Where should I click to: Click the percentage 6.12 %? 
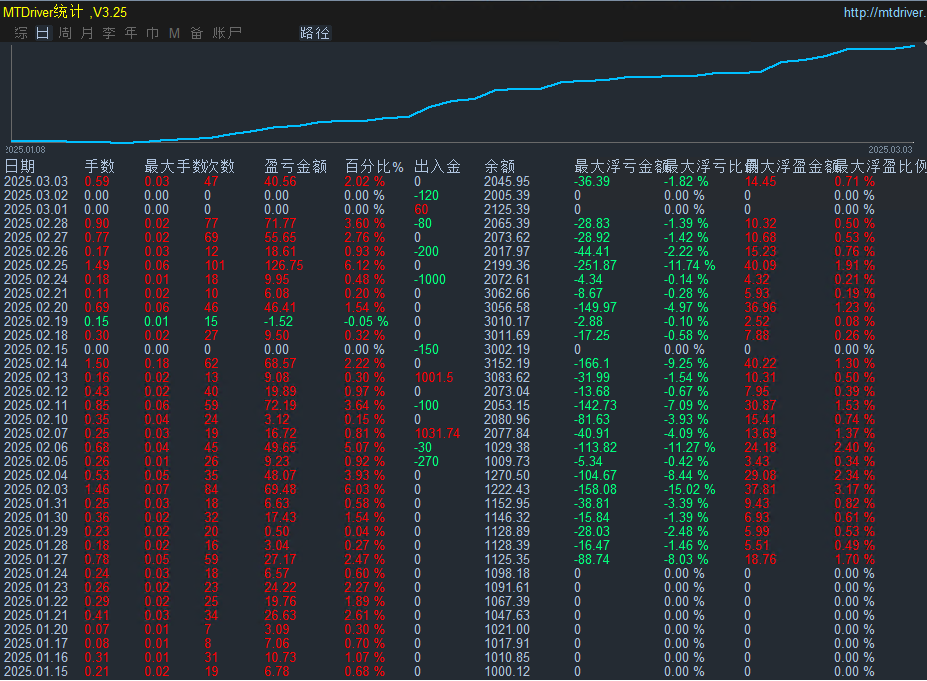pyautogui.click(x=365, y=265)
